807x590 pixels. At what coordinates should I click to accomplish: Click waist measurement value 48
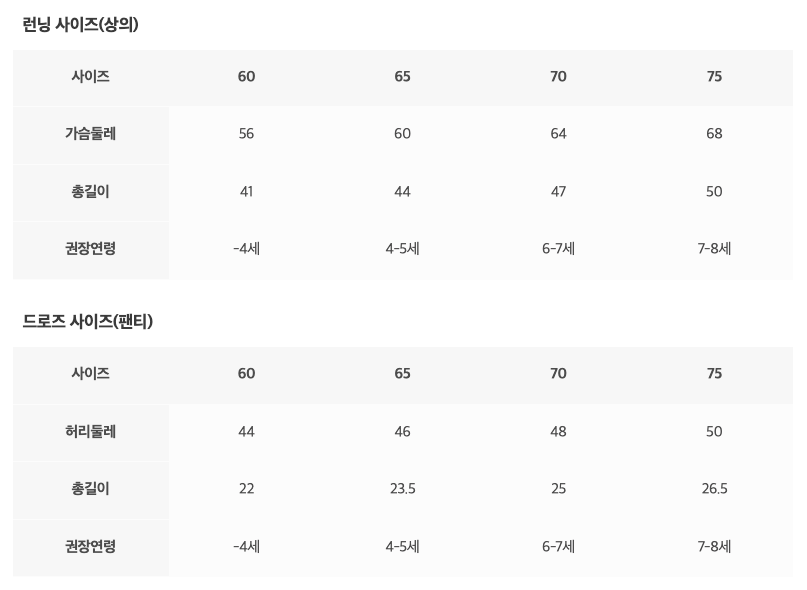pos(558,432)
